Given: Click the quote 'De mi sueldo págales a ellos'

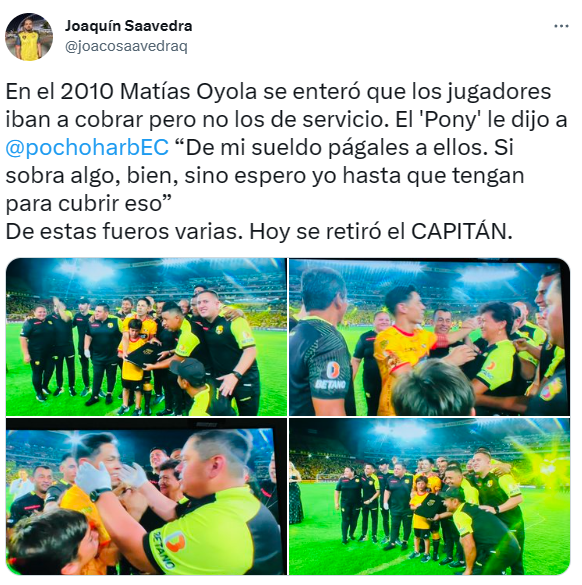Looking at the screenshot, I should (x=337, y=147).
